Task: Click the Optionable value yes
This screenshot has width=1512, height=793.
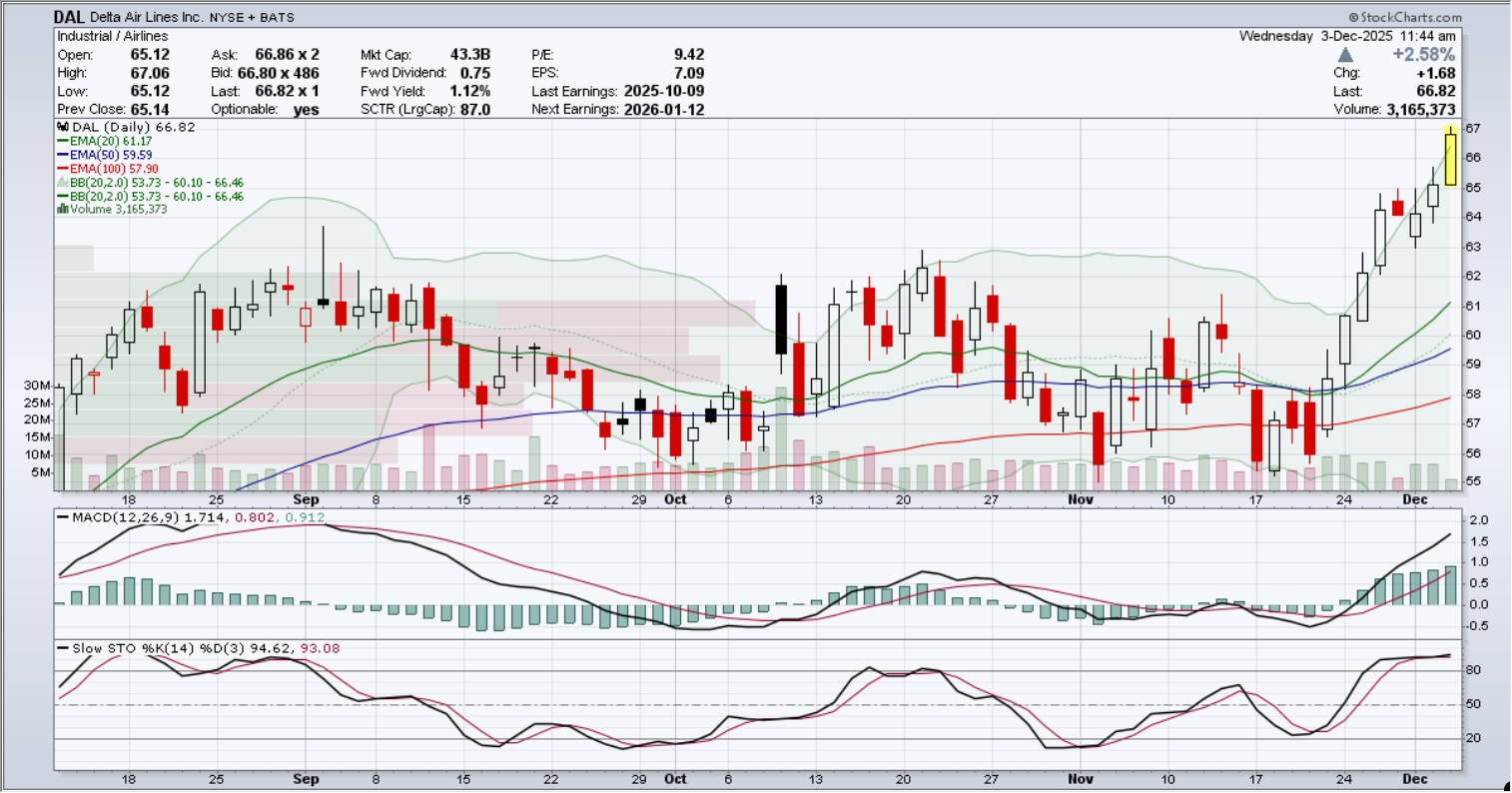Action: [307, 109]
